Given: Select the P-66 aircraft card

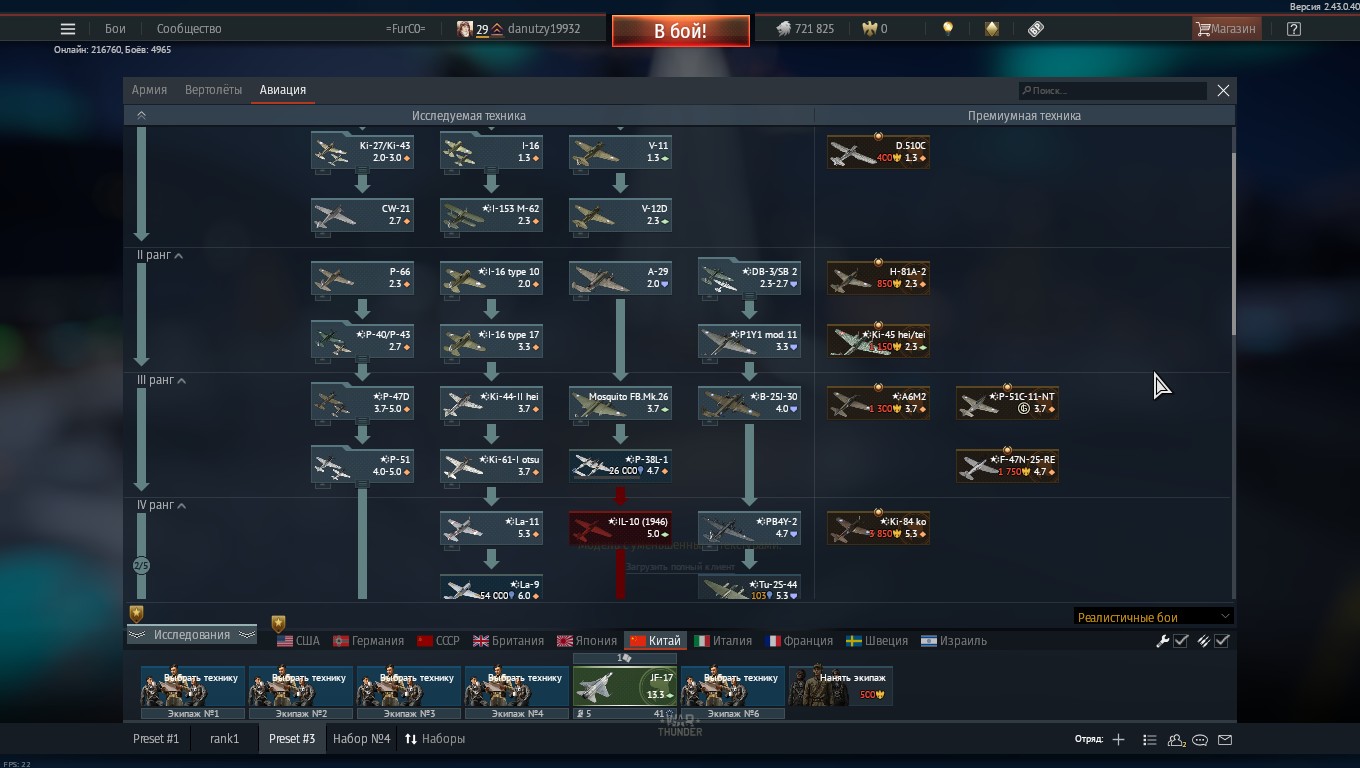Looking at the screenshot, I should click(362, 278).
